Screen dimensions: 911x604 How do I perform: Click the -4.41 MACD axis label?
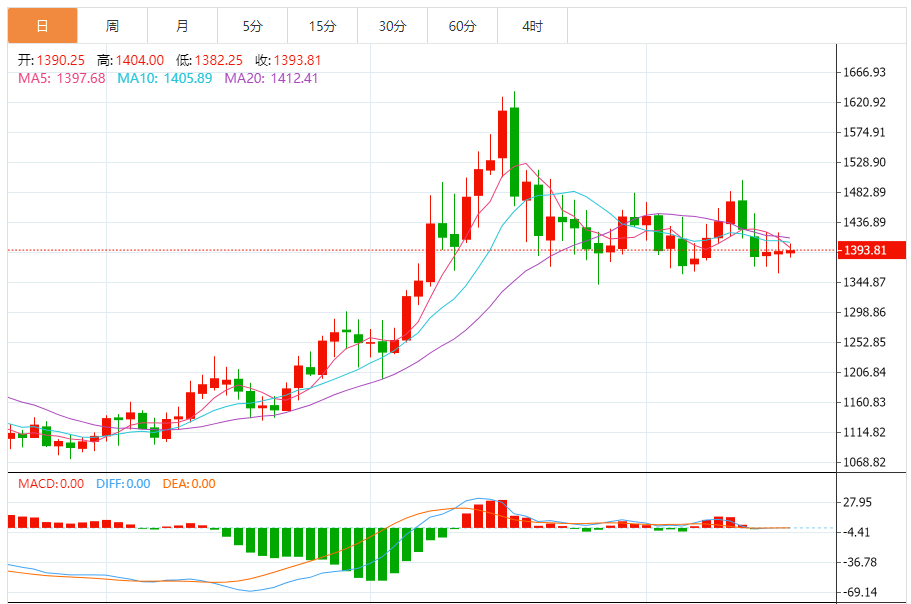tap(856, 533)
